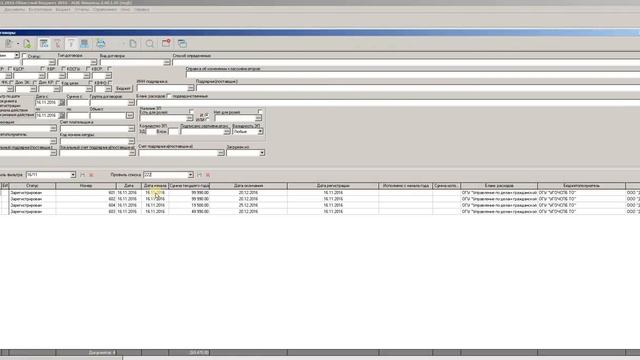Sort by the Номер column header
This screenshot has width=640, height=360.
click(86, 186)
